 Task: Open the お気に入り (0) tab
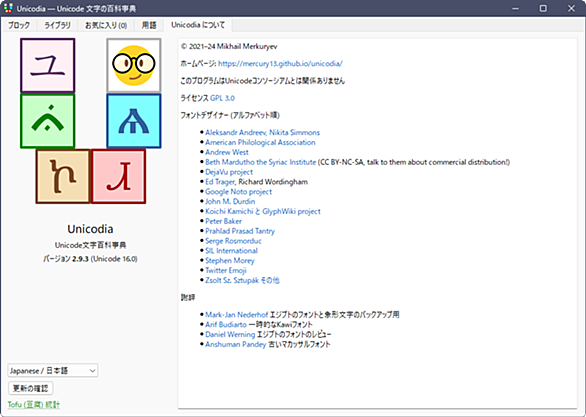tap(106, 25)
